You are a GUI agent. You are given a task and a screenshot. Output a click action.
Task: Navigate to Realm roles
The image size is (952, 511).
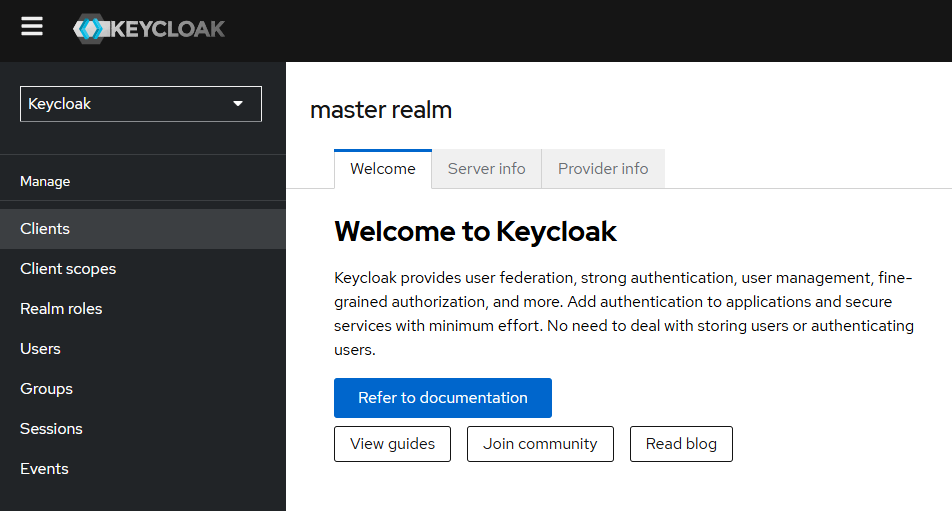point(61,309)
